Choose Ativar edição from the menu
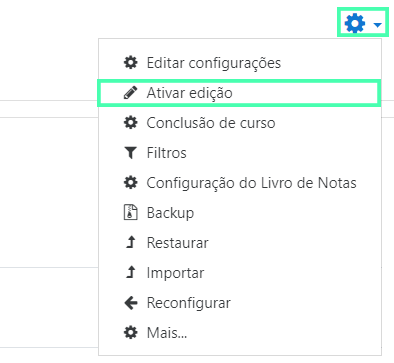Screen dimensions: 394x363 (240, 93)
